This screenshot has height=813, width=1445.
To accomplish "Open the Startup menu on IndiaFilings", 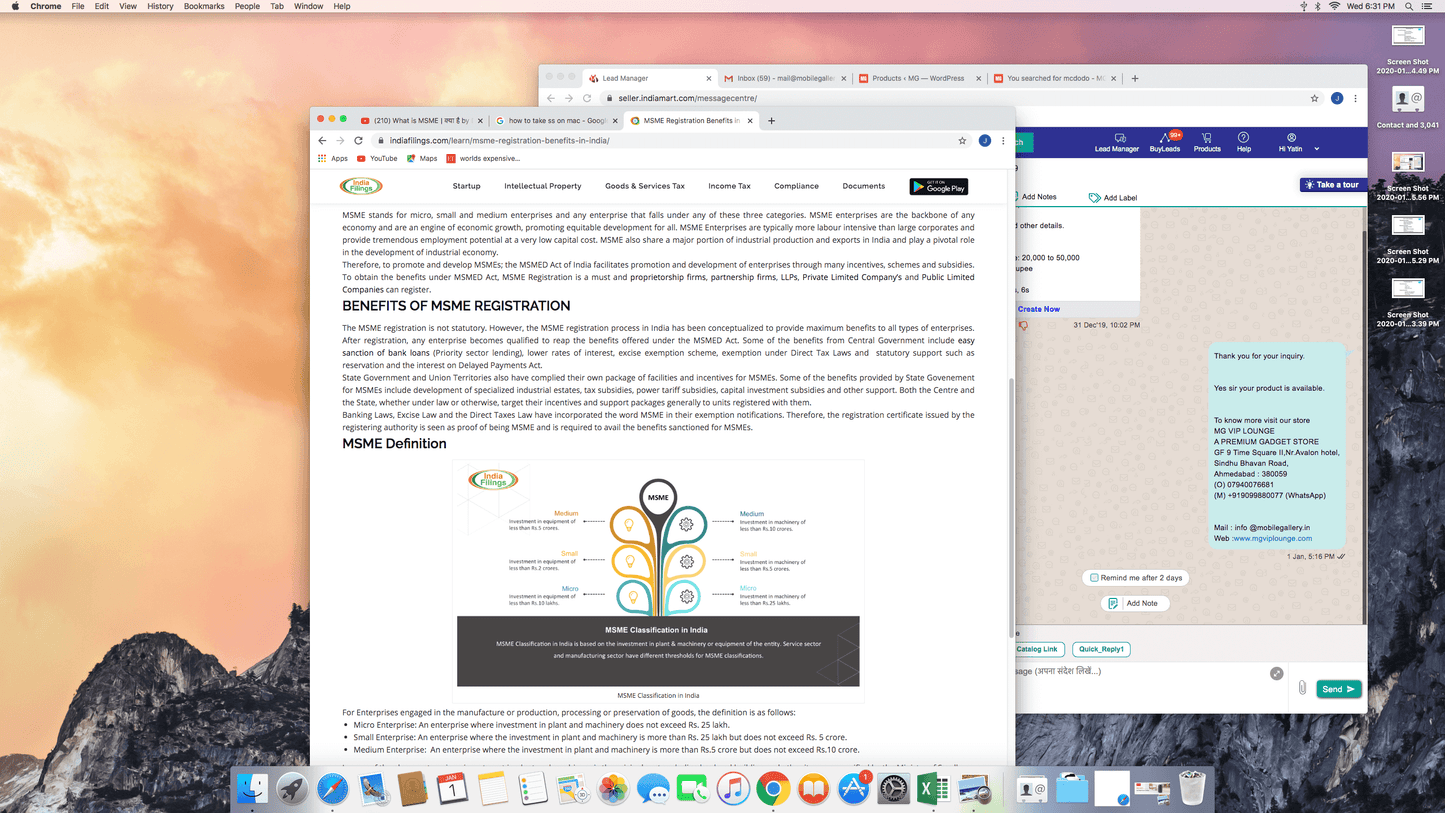I will [x=466, y=186].
